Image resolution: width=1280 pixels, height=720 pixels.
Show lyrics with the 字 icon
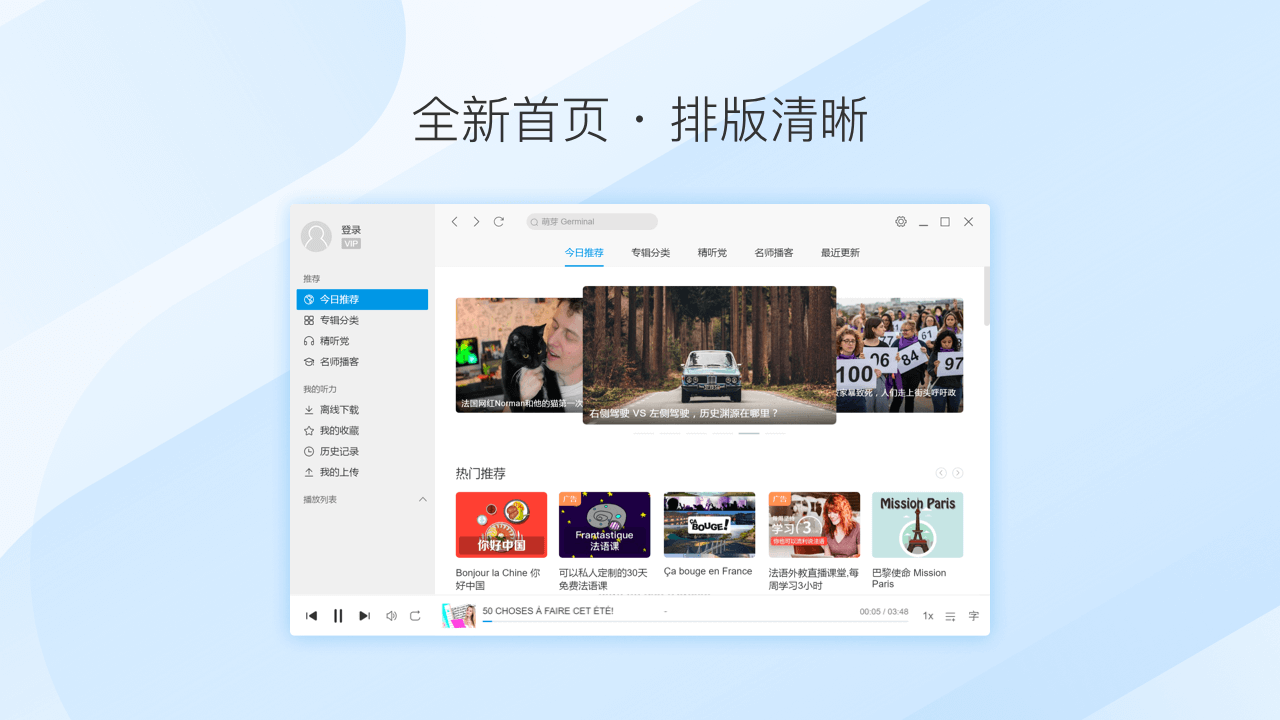(x=974, y=616)
